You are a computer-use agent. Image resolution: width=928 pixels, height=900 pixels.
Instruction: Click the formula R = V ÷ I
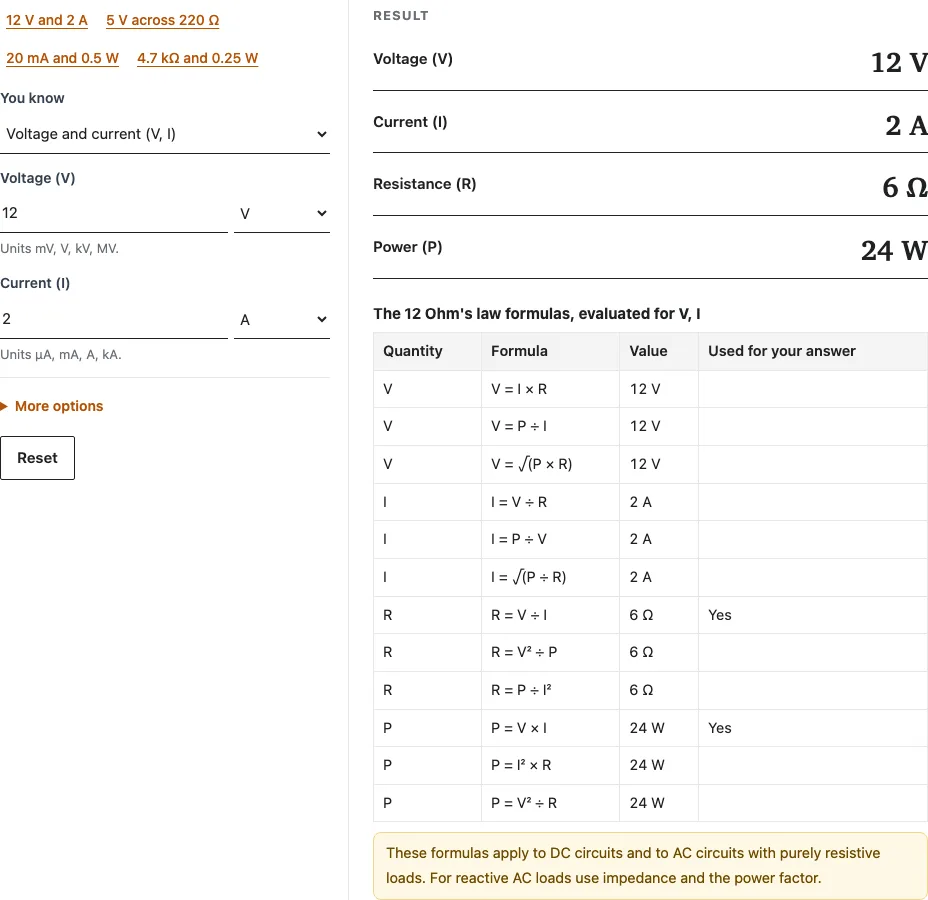point(519,615)
